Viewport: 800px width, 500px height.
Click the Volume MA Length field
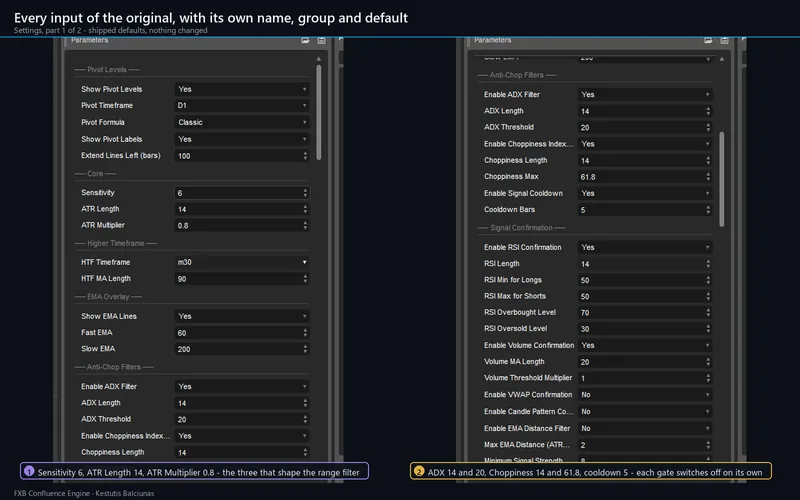[645, 362]
